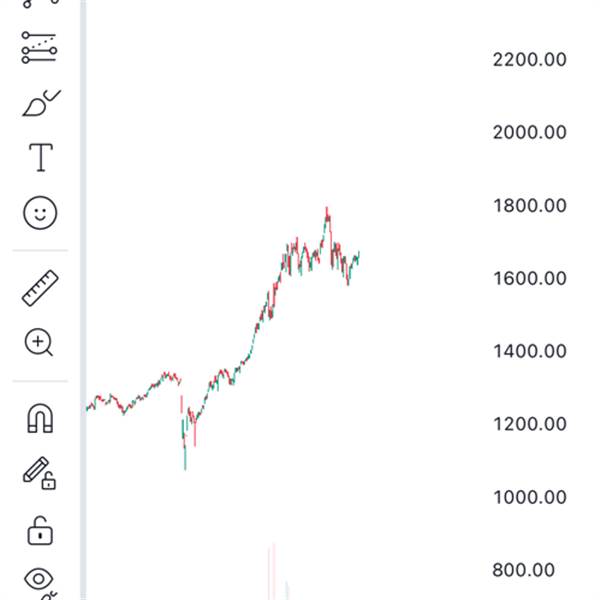
Task: Click the 1800.00 price axis label
Action: click(529, 206)
